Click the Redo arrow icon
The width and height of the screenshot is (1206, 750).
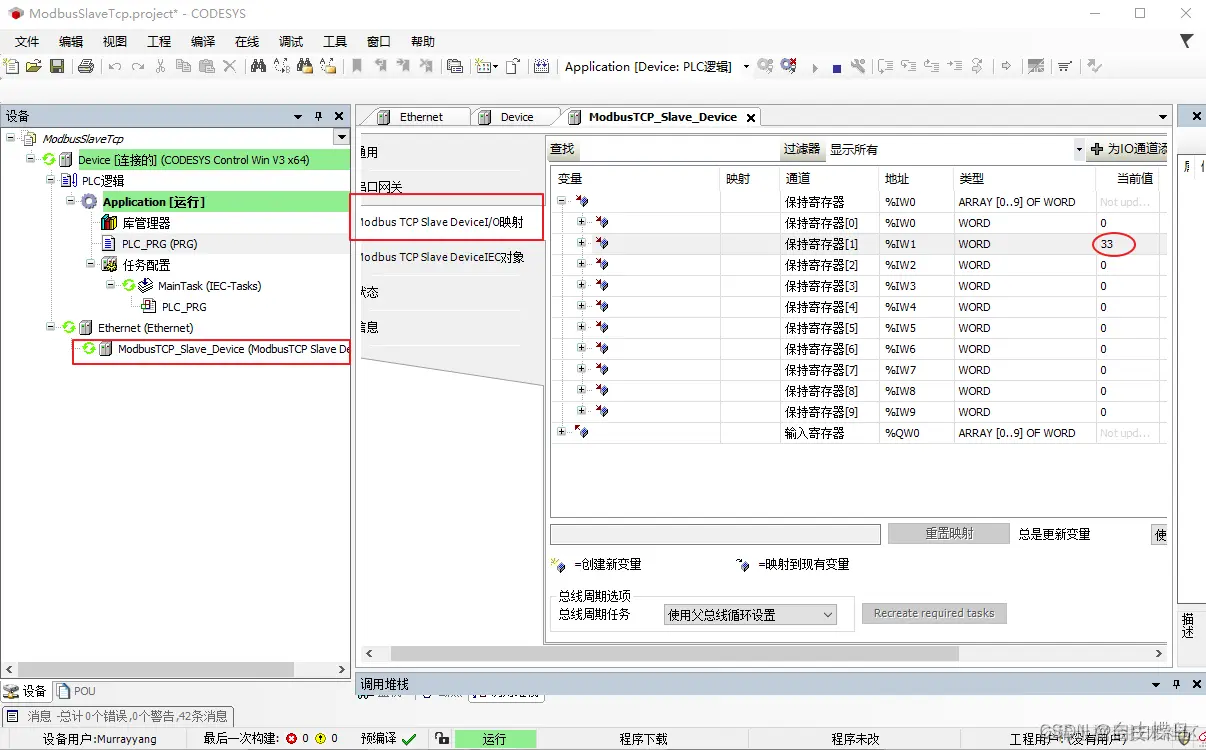[x=138, y=67]
